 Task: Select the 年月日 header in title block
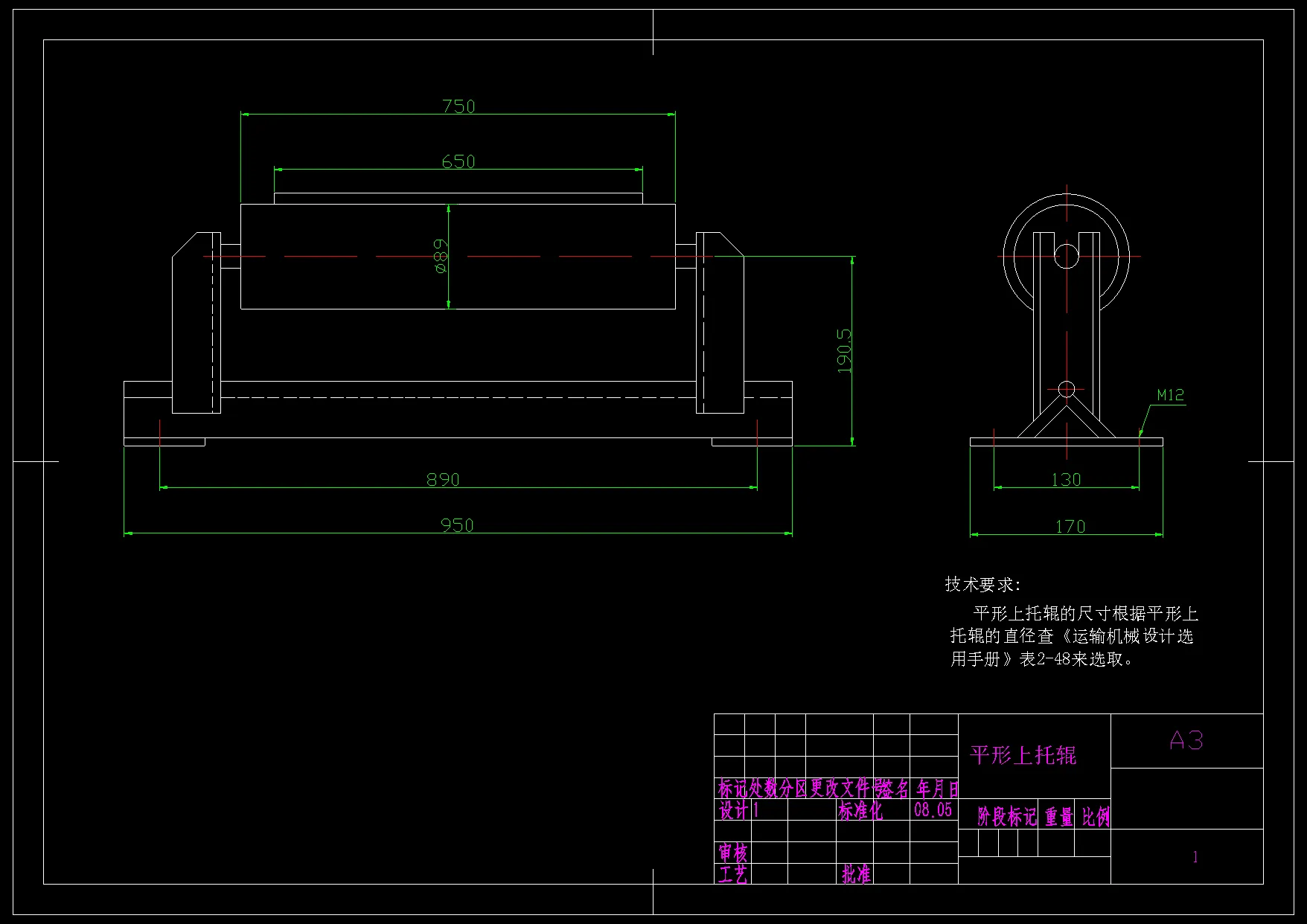[937, 789]
